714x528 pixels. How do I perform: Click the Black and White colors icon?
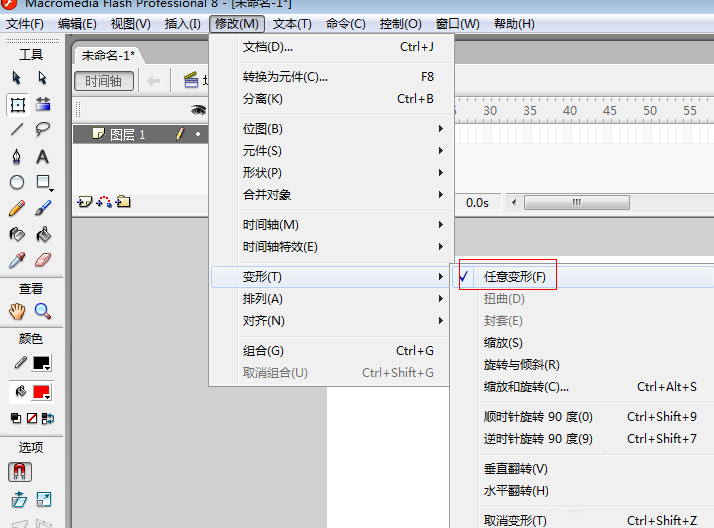(16, 418)
